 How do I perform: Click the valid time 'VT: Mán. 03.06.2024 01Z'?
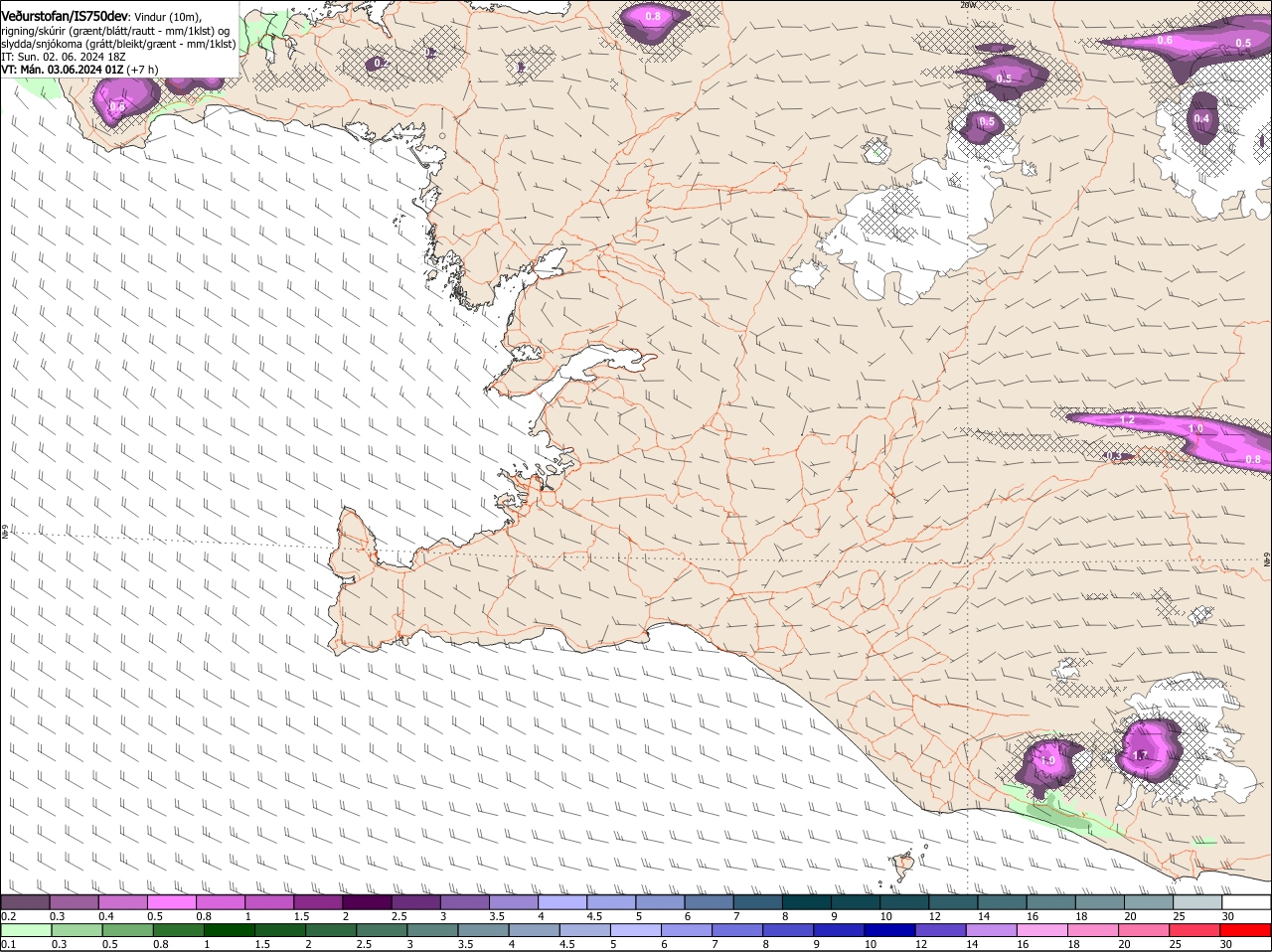[62, 71]
